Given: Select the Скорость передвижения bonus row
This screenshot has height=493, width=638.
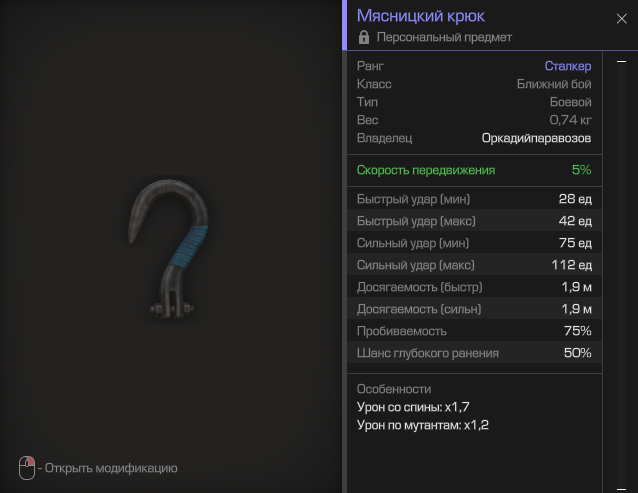Looking at the screenshot, I should click(474, 170).
